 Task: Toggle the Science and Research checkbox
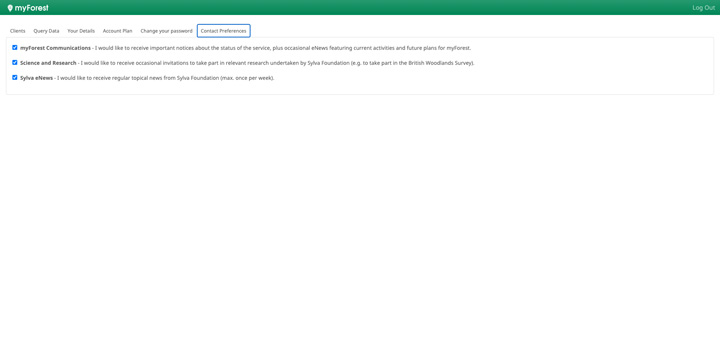pos(15,62)
